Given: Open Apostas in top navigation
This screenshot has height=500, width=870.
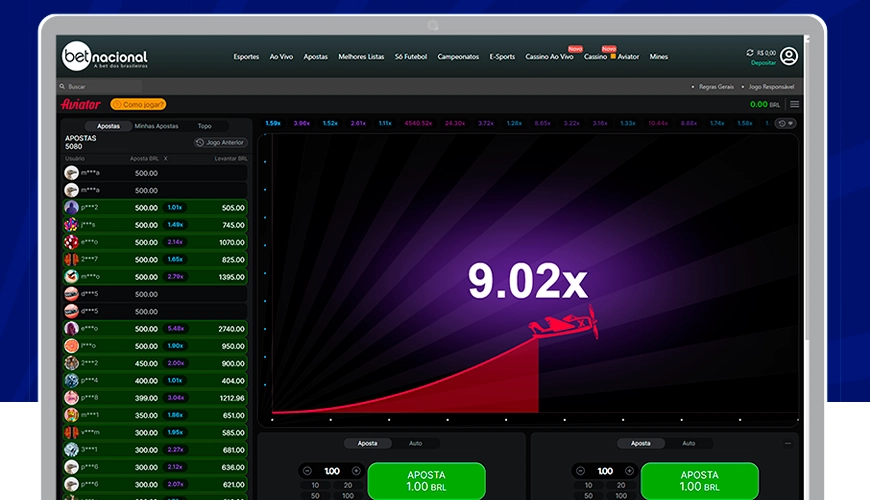Looking at the screenshot, I should point(315,57).
